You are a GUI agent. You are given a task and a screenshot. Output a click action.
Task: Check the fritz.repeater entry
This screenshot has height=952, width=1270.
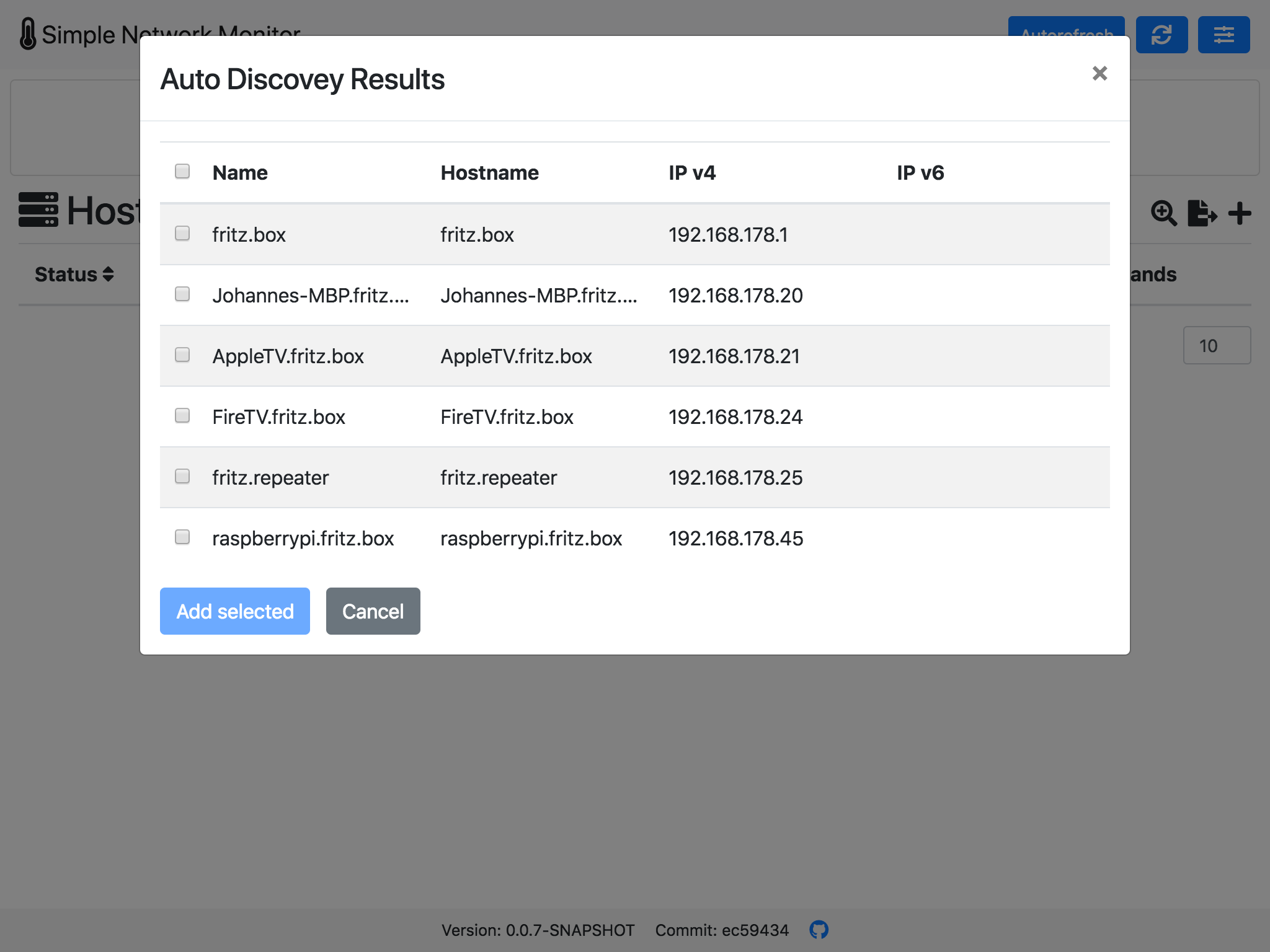pos(182,476)
